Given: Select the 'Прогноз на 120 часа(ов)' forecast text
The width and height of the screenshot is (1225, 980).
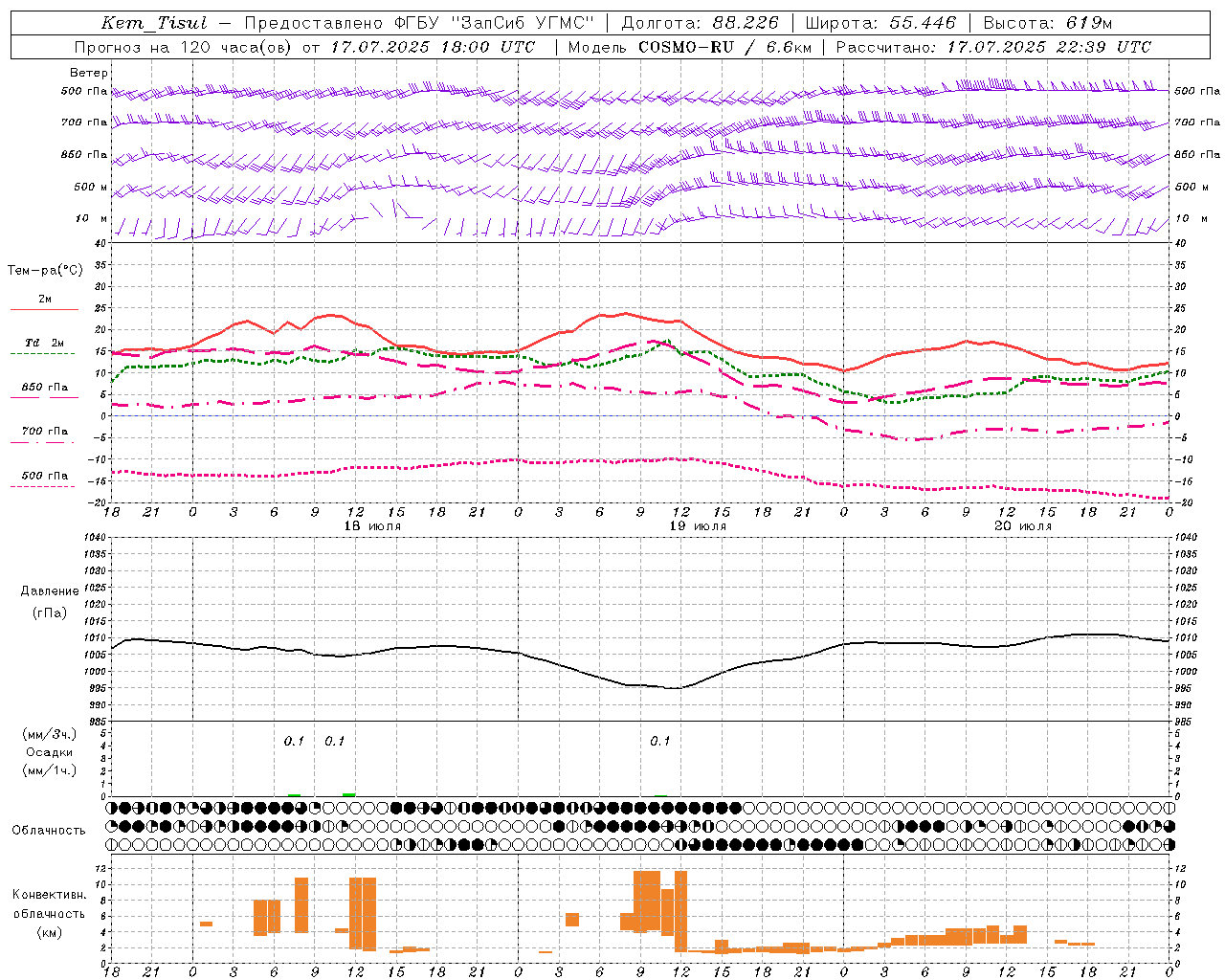Looking at the screenshot, I should point(182,47).
